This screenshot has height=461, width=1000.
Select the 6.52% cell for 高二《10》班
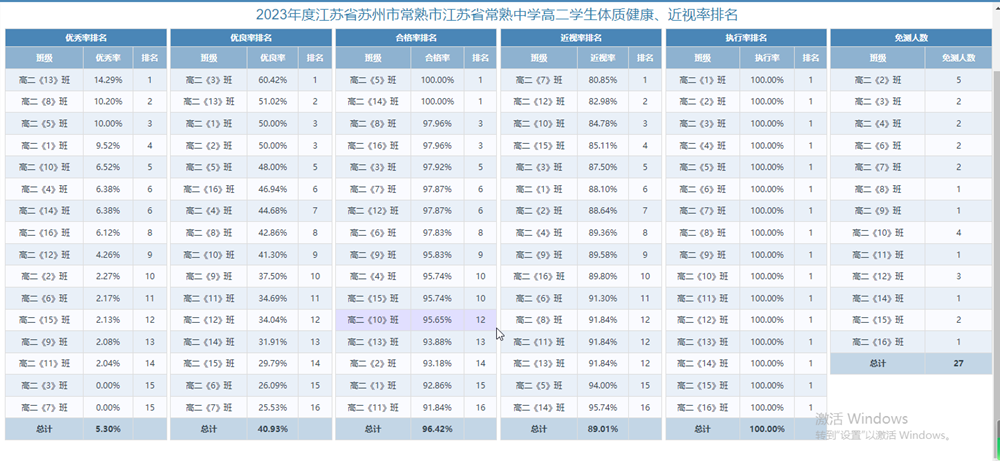(108, 167)
